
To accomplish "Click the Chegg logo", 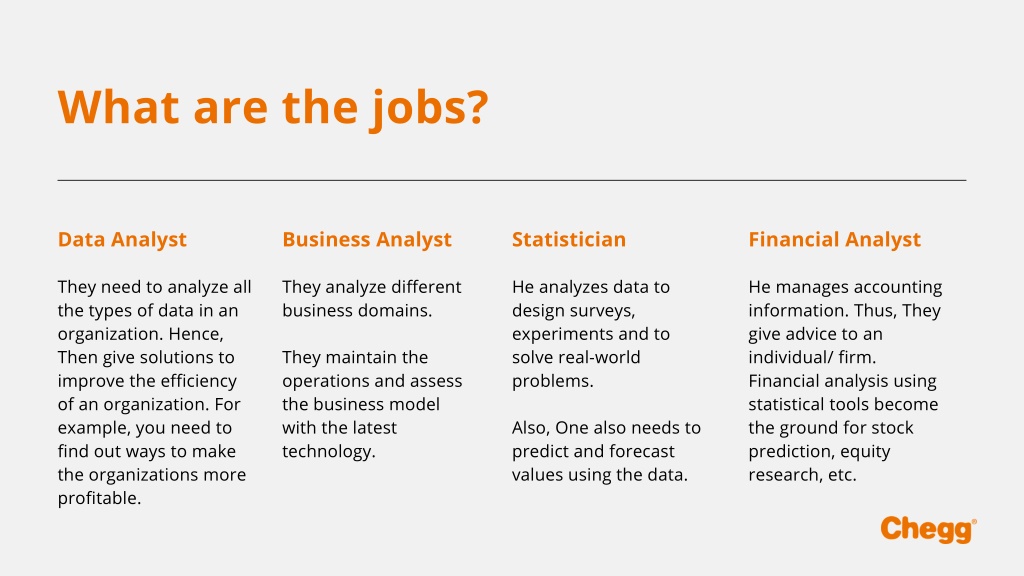I will click(928, 529).
